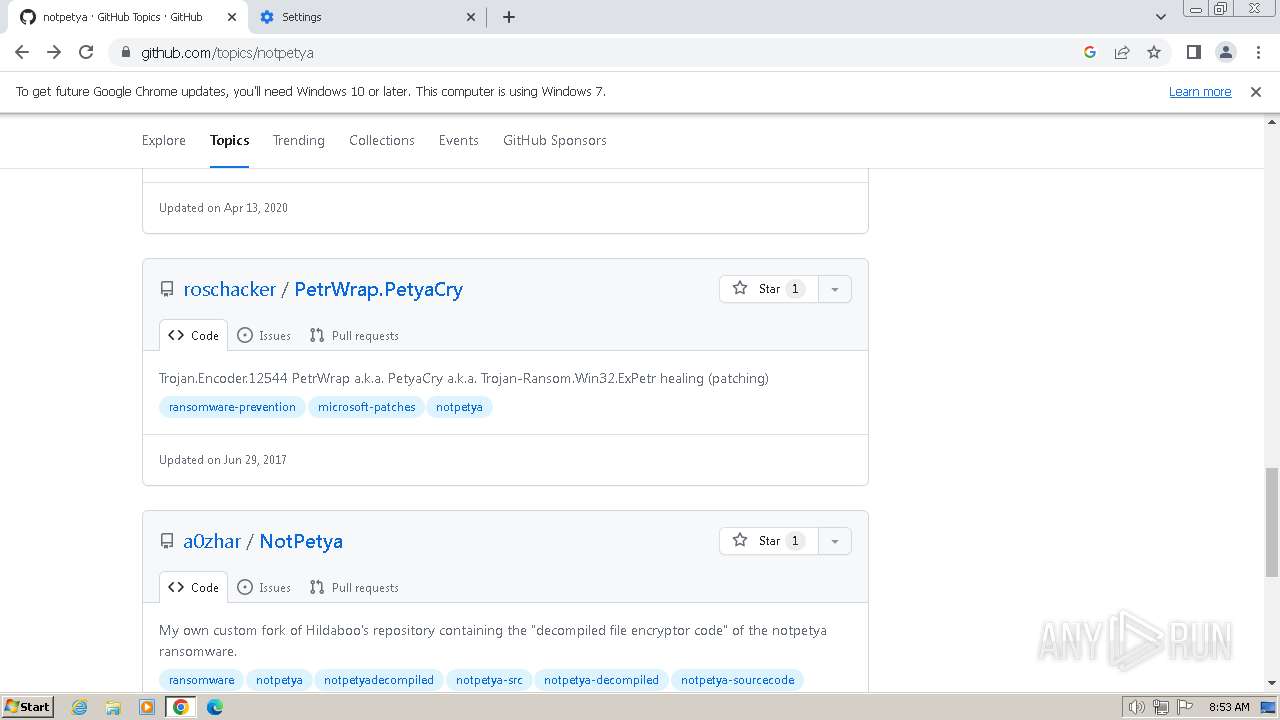
Task: Close the Settings tab
Action: click(x=472, y=17)
